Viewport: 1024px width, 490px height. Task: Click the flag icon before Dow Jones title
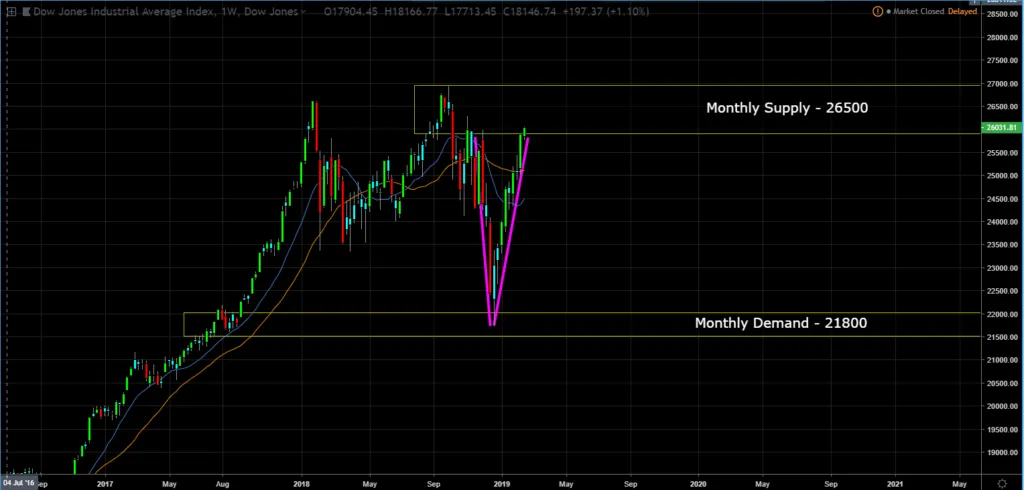tap(25, 11)
